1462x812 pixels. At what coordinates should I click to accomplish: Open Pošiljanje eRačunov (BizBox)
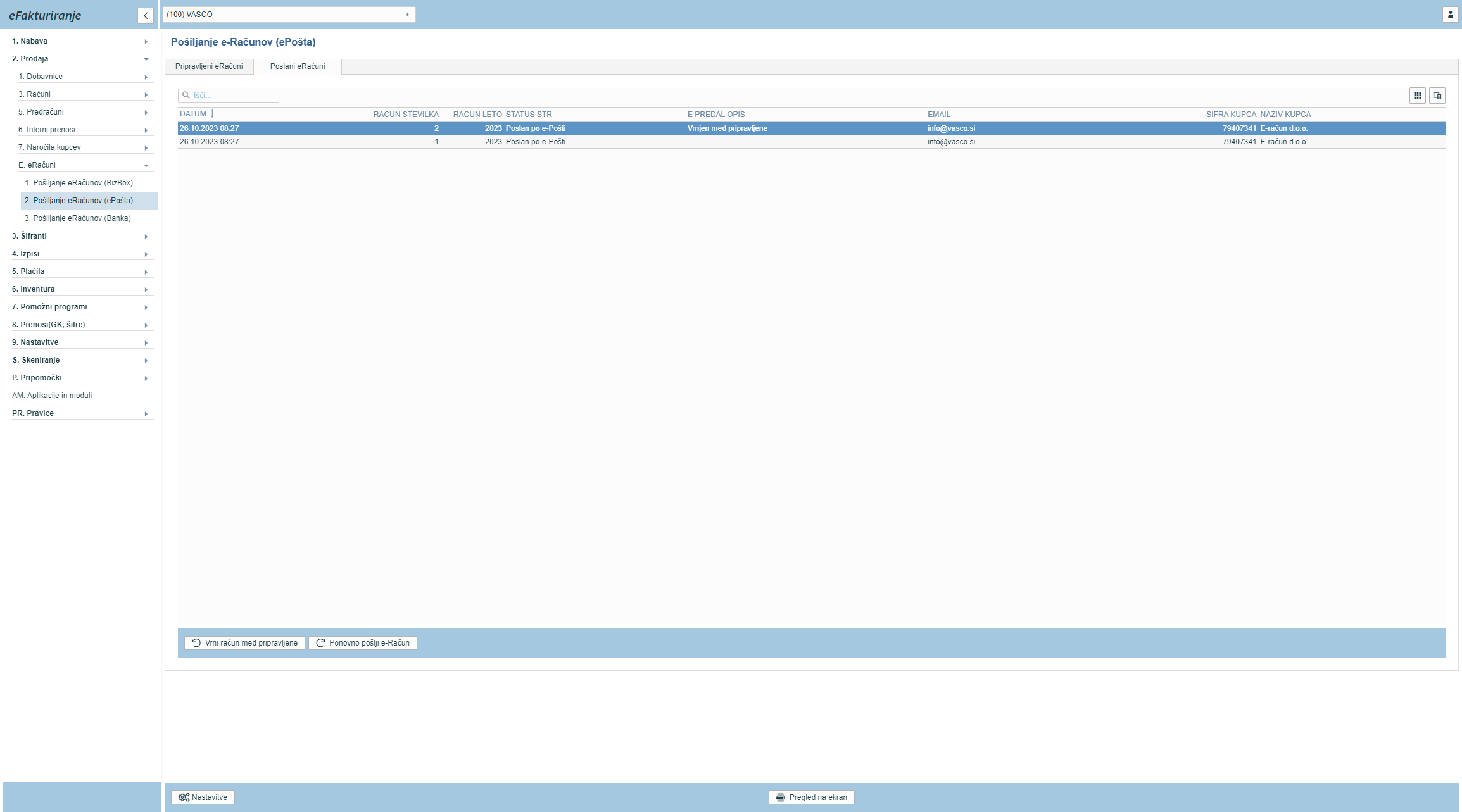pos(79,183)
